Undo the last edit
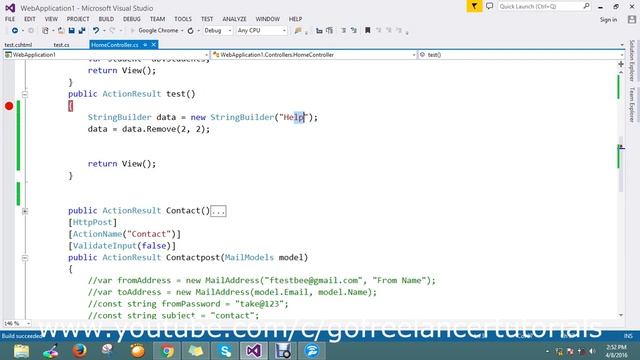 pyautogui.click(x=96, y=31)
